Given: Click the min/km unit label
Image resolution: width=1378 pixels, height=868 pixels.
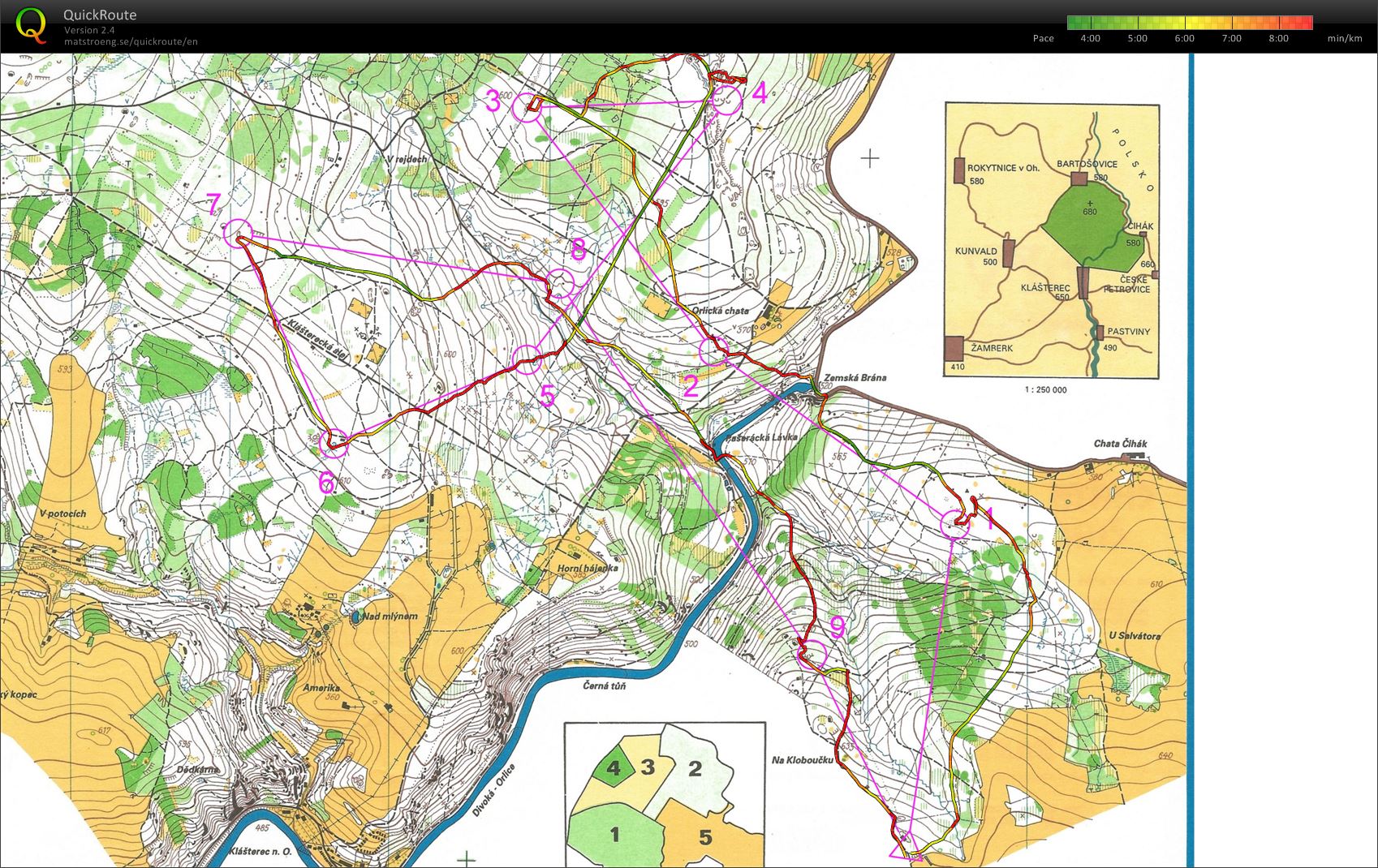Looking at the screenshot, I should (x=1345, y=38).
